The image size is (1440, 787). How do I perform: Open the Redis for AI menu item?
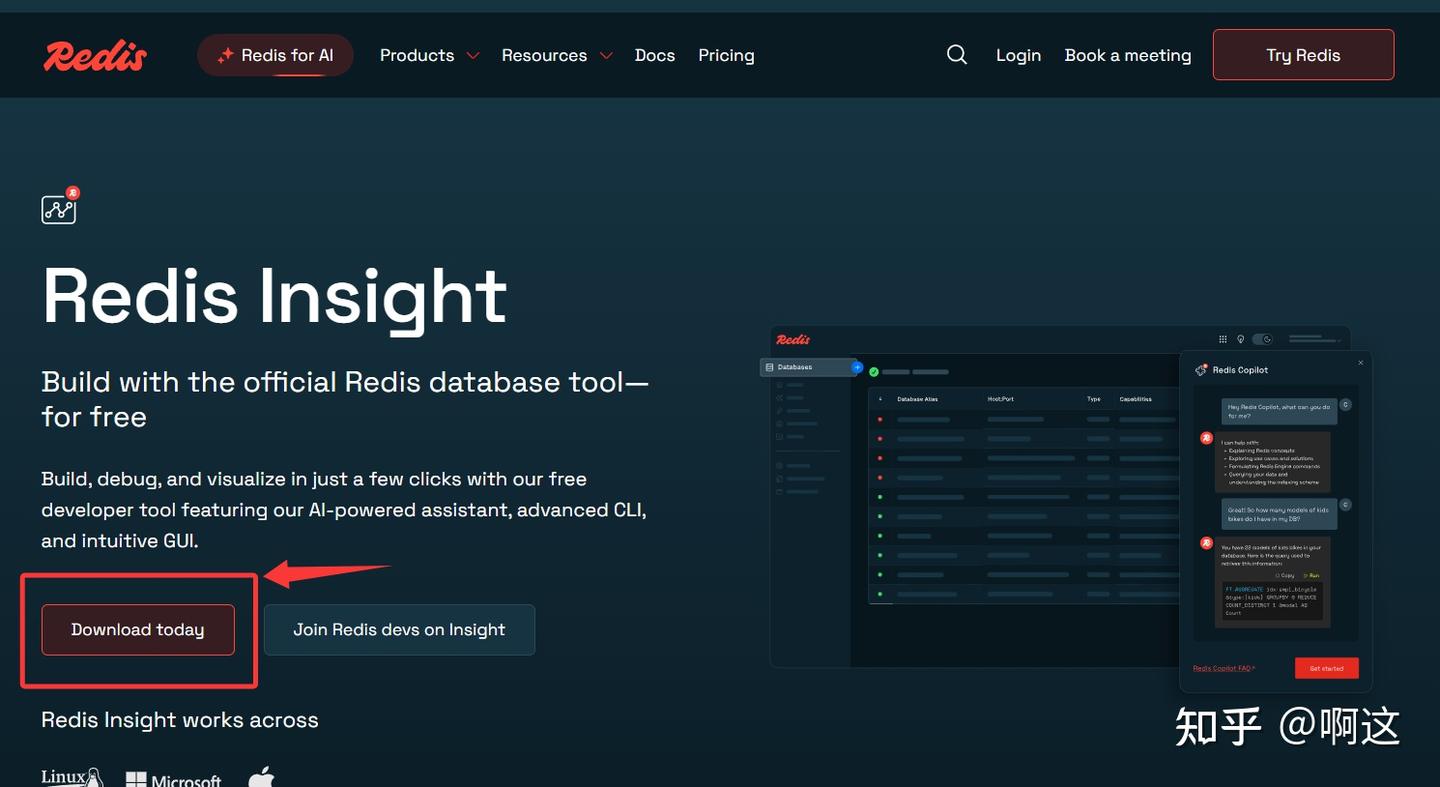[275, 56]
